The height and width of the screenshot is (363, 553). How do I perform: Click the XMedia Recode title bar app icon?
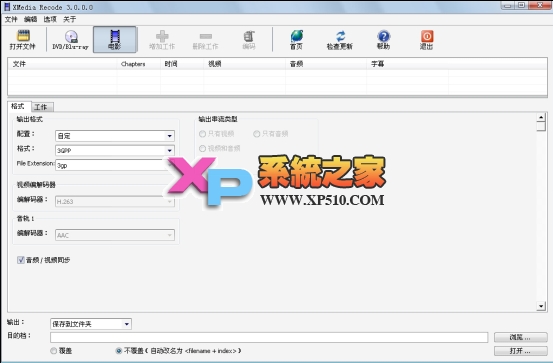pos(7,7)
